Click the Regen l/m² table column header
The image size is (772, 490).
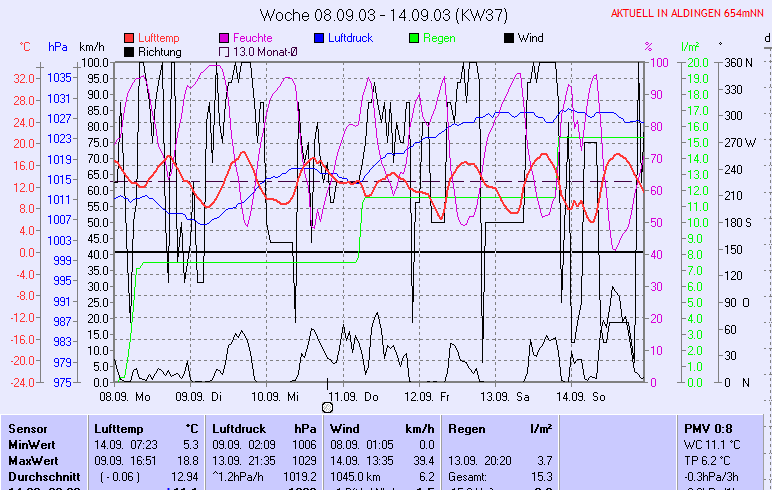click(500, 427)
